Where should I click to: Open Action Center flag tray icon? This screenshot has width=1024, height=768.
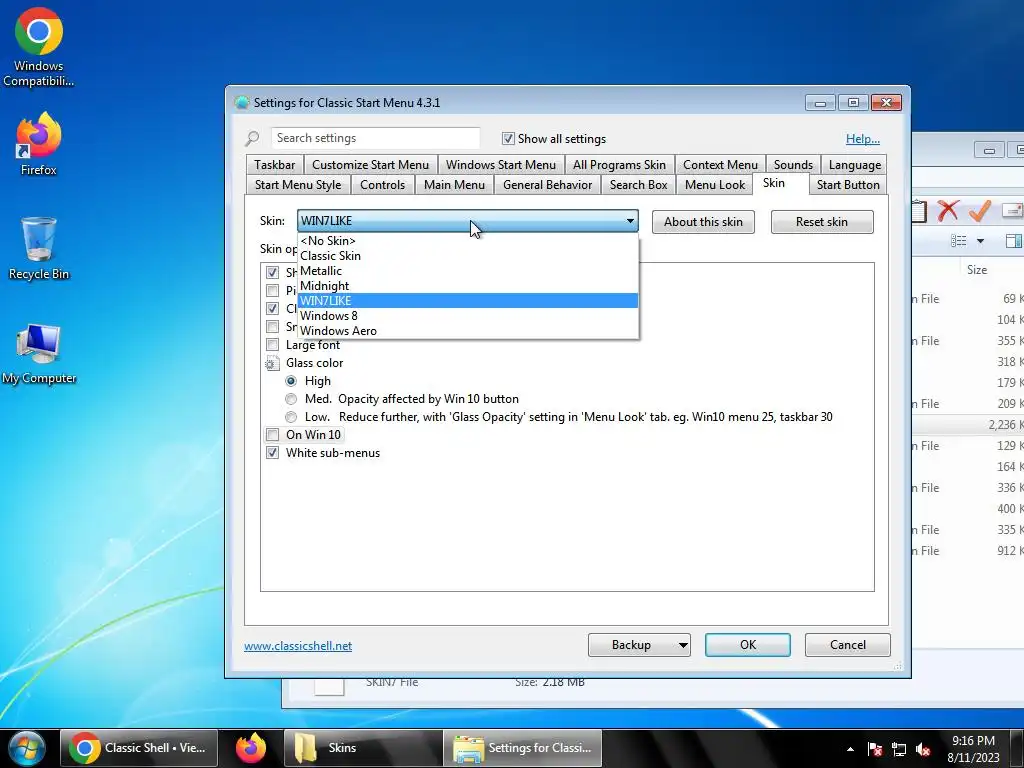coord(875,750)
